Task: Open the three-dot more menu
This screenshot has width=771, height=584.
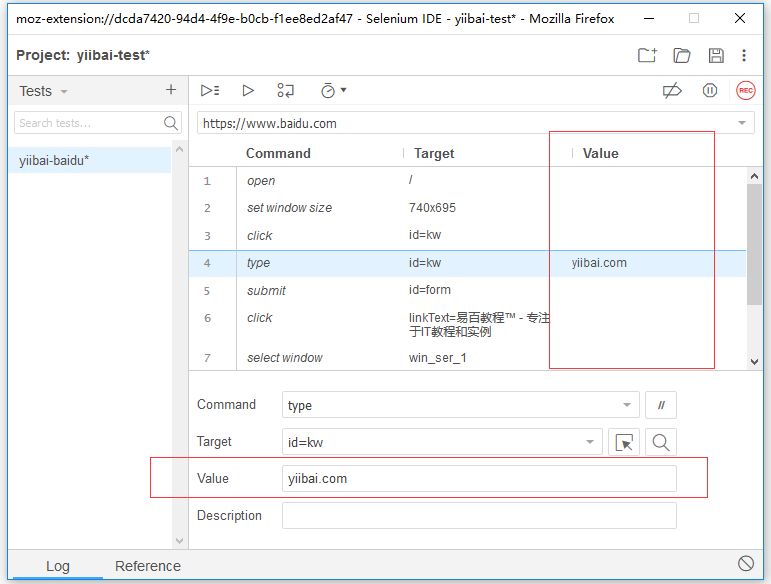Action: (744, 55)
